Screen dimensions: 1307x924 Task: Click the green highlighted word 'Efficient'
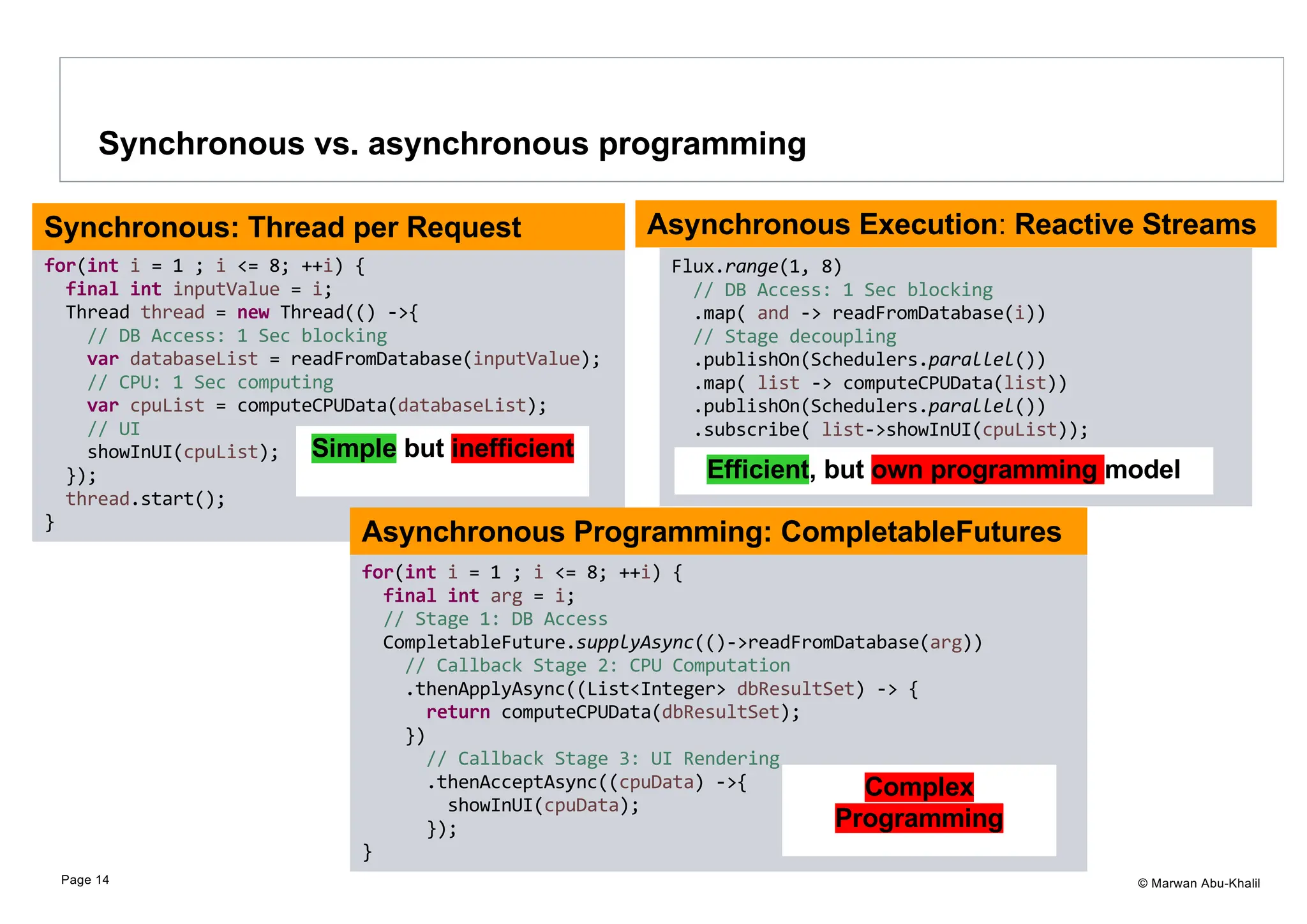(758, 470)
